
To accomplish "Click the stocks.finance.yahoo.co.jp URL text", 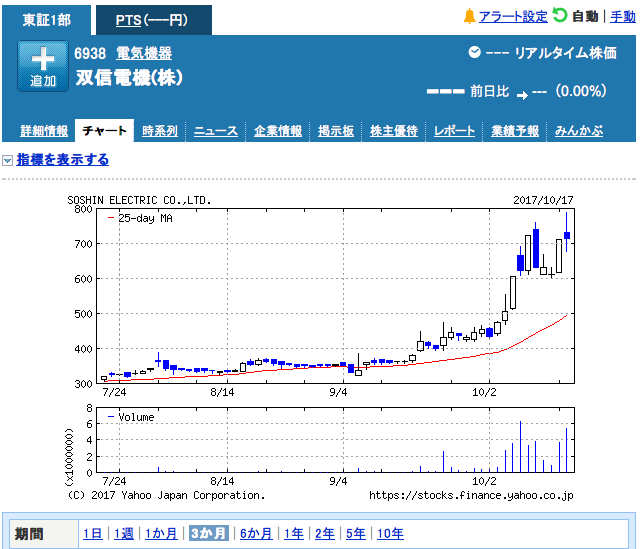I will [471, 495].
